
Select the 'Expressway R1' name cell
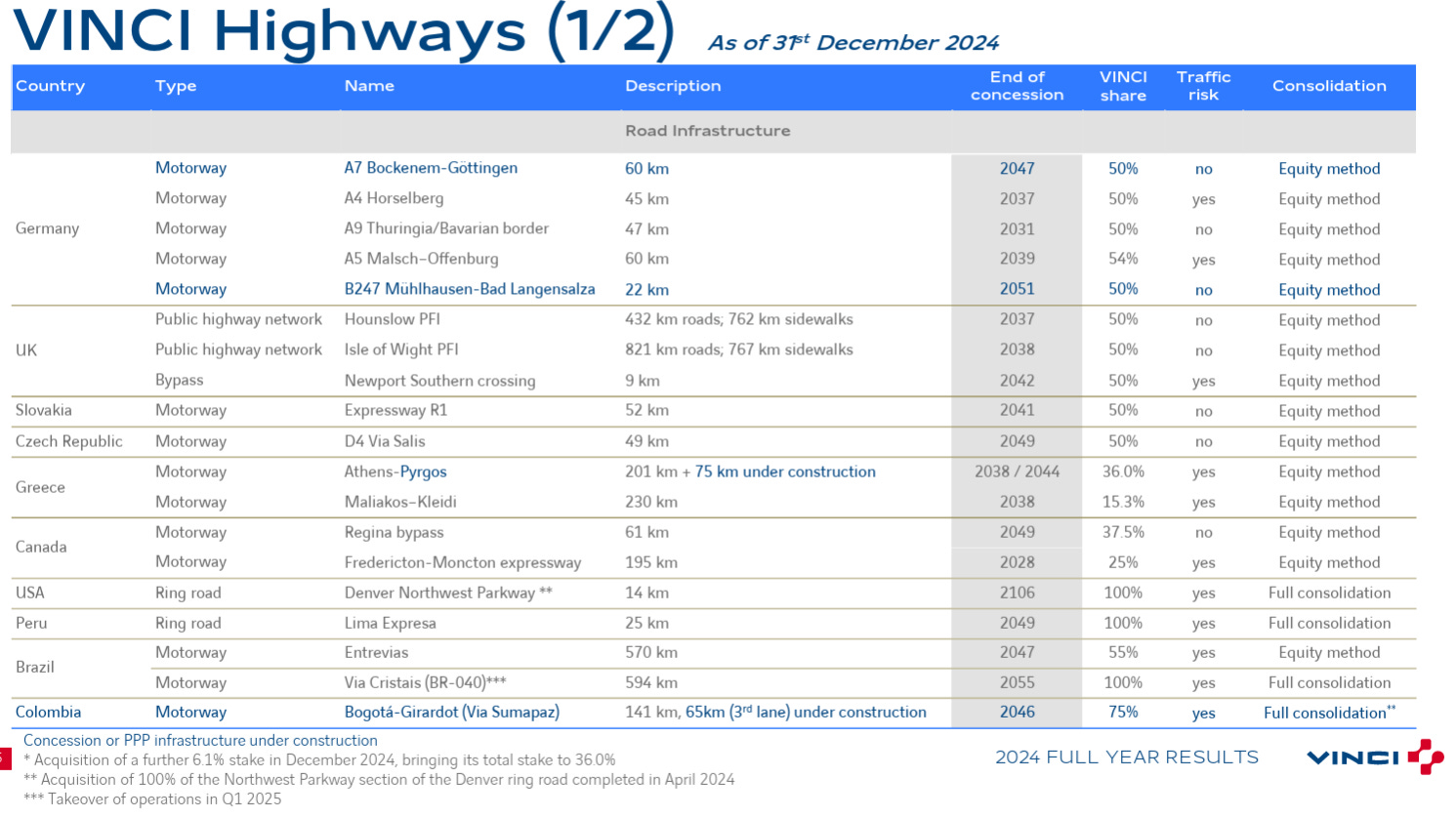(x=395, y=410)
